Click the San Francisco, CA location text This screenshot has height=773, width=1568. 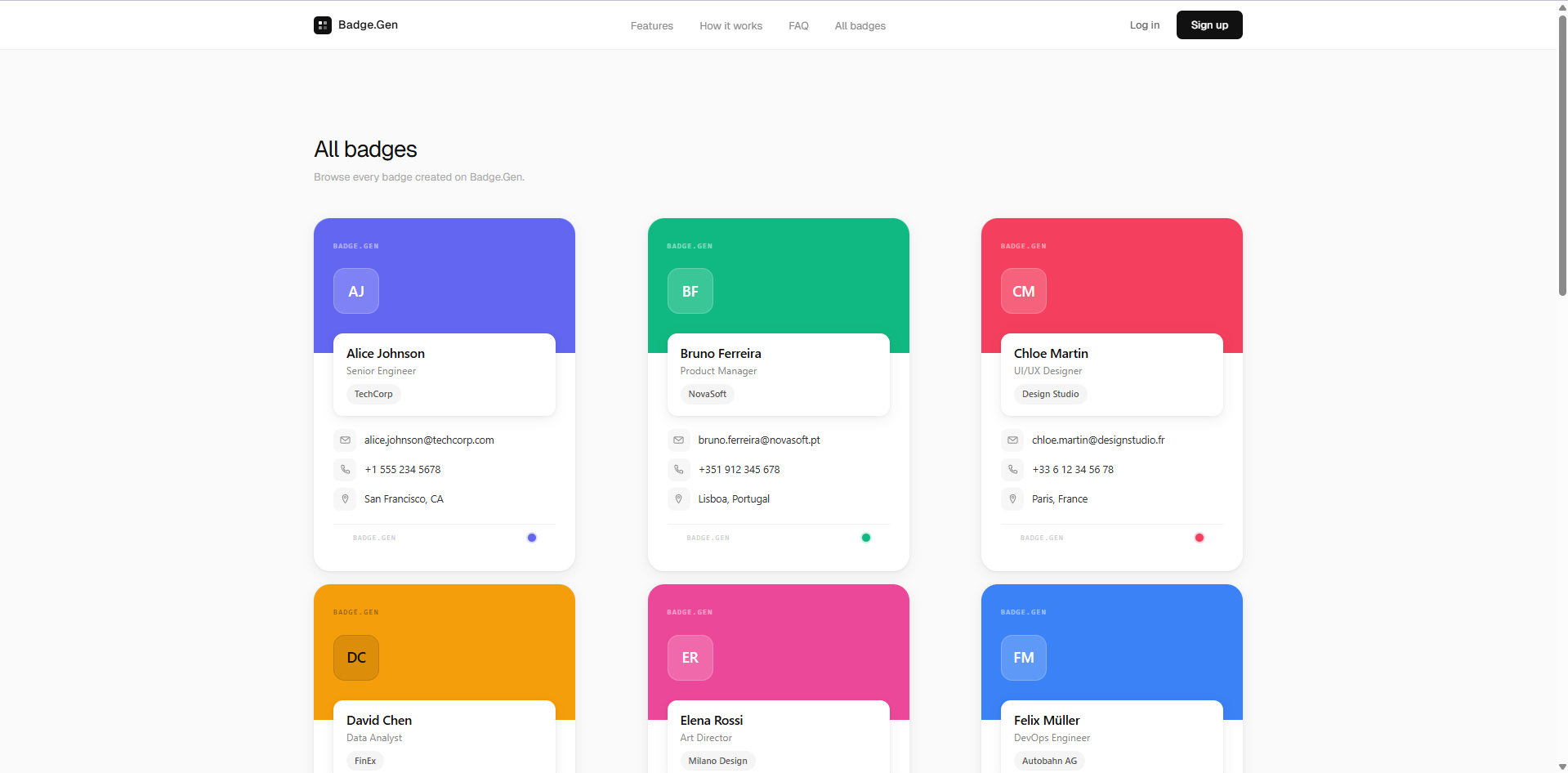point(404,499)
